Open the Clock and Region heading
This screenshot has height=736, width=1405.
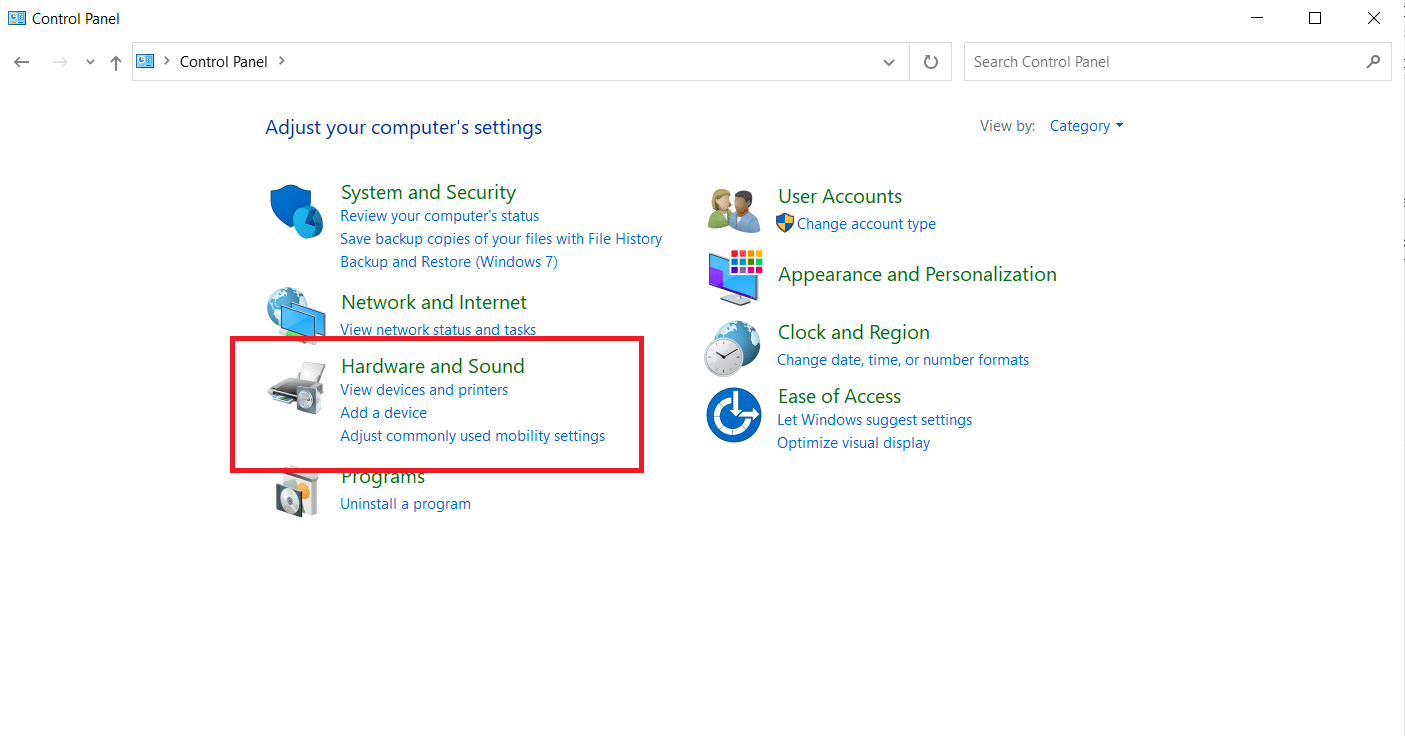854,332
